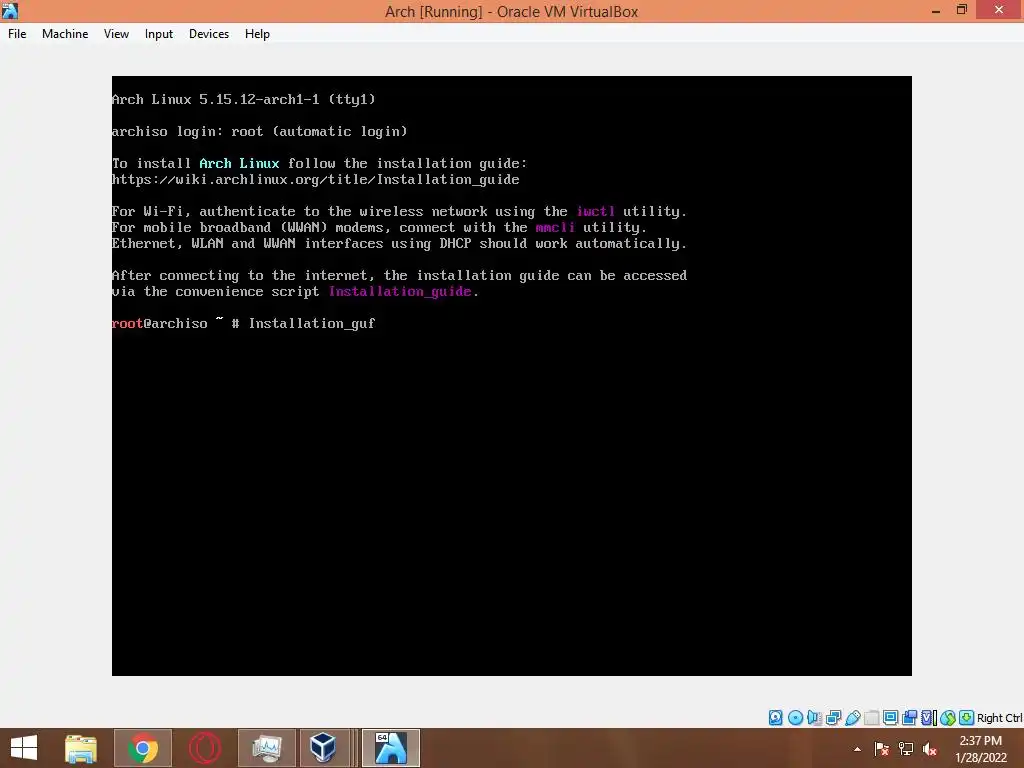Click the USB devices status icon
This screenshot has width=1024, height=768.
(x=852, y=718)
